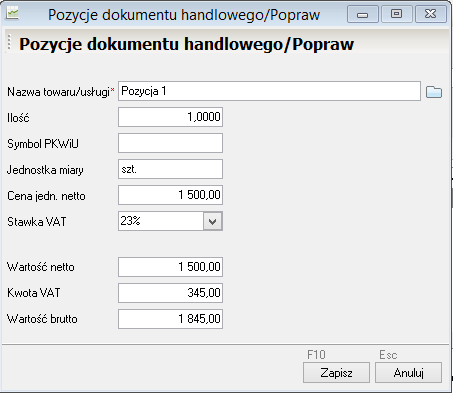Select the Wartość netto field
453x394 pixels.
tap(170, 267)
